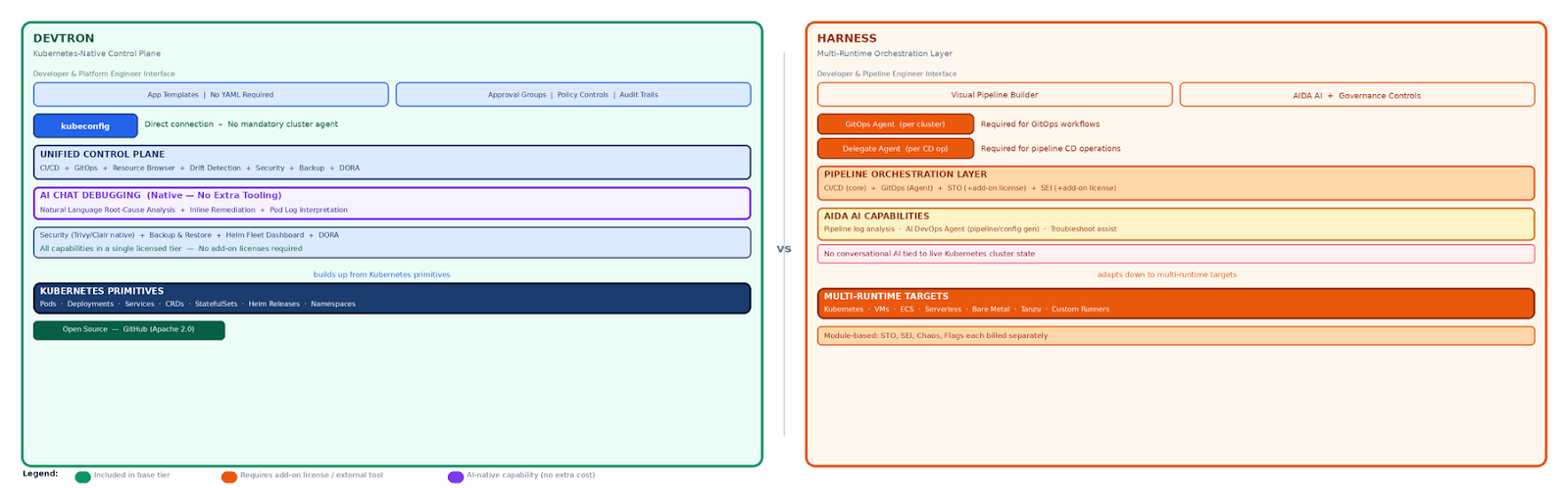Click 'Developer & Platform Engineer Interface' label

coord(104,73)
